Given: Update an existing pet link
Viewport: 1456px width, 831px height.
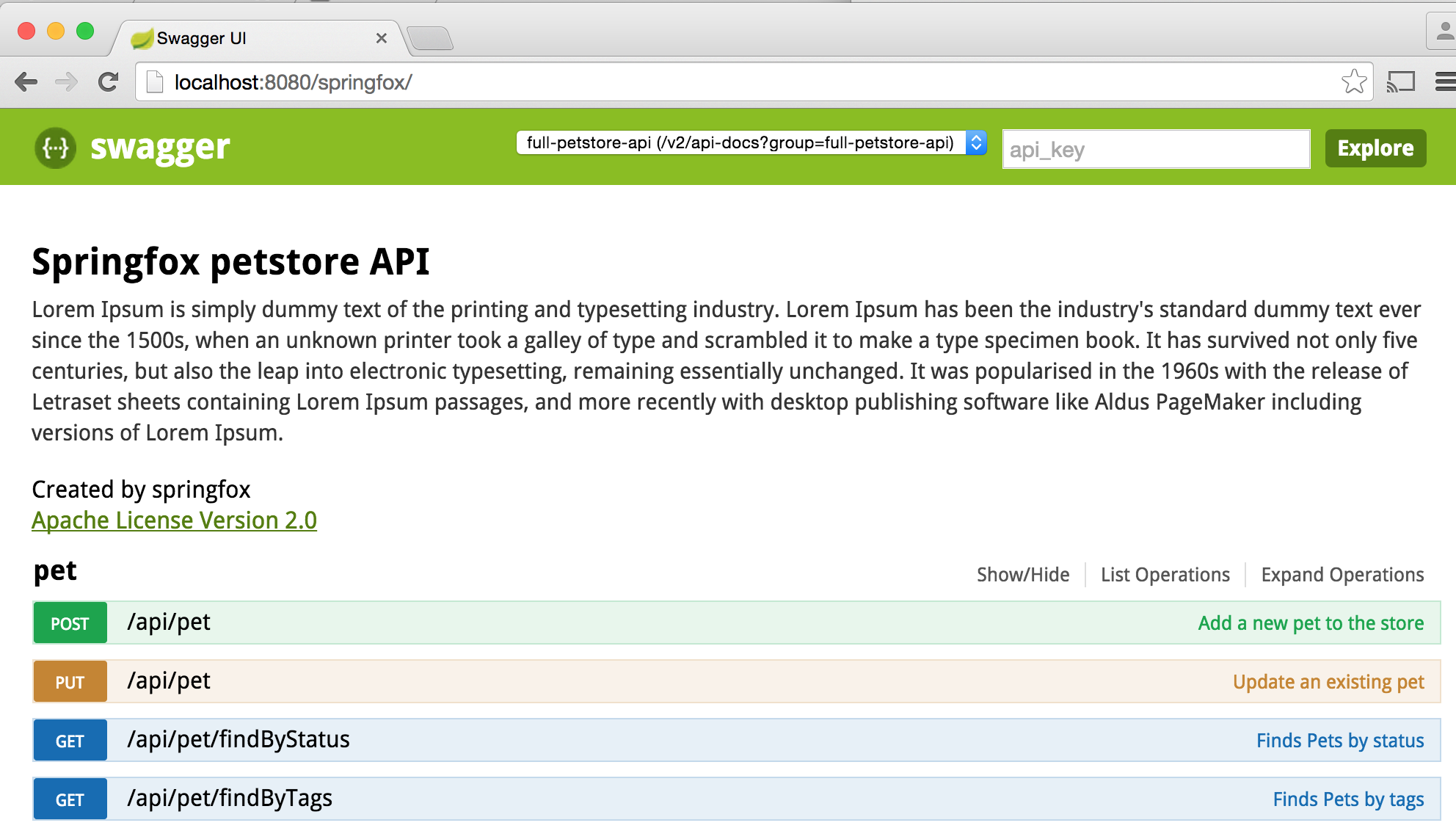Looking at the screenshot, I should coord(1328,681).
